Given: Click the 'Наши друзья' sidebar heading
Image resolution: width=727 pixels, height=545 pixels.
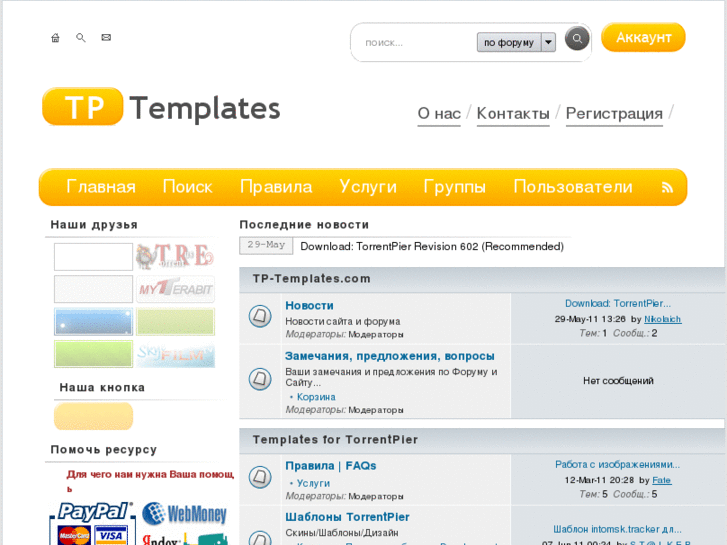Looking at the screenshot, I should 94,224.
